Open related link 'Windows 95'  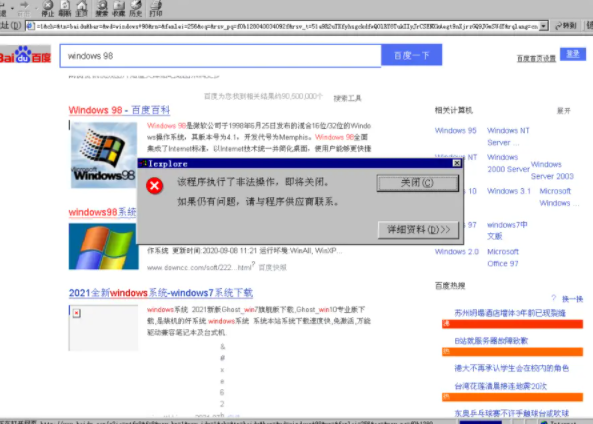pyautogui.click(x=455, y=130)
